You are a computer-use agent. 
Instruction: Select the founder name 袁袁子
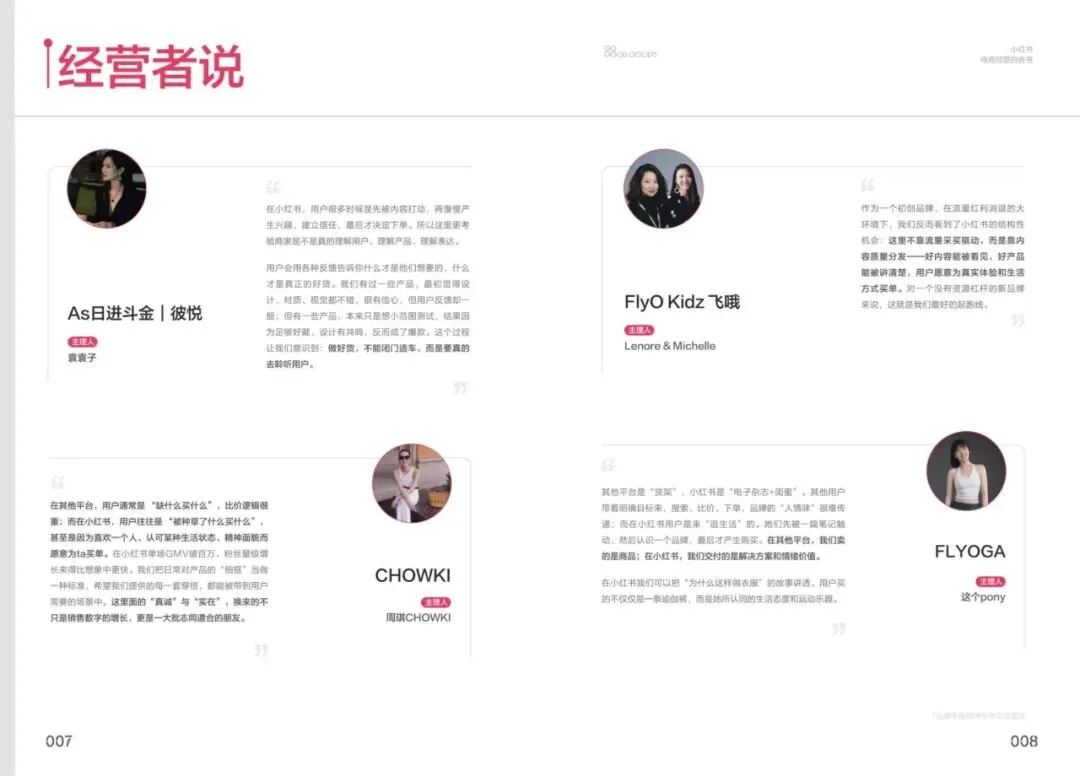tap(82, 357)
